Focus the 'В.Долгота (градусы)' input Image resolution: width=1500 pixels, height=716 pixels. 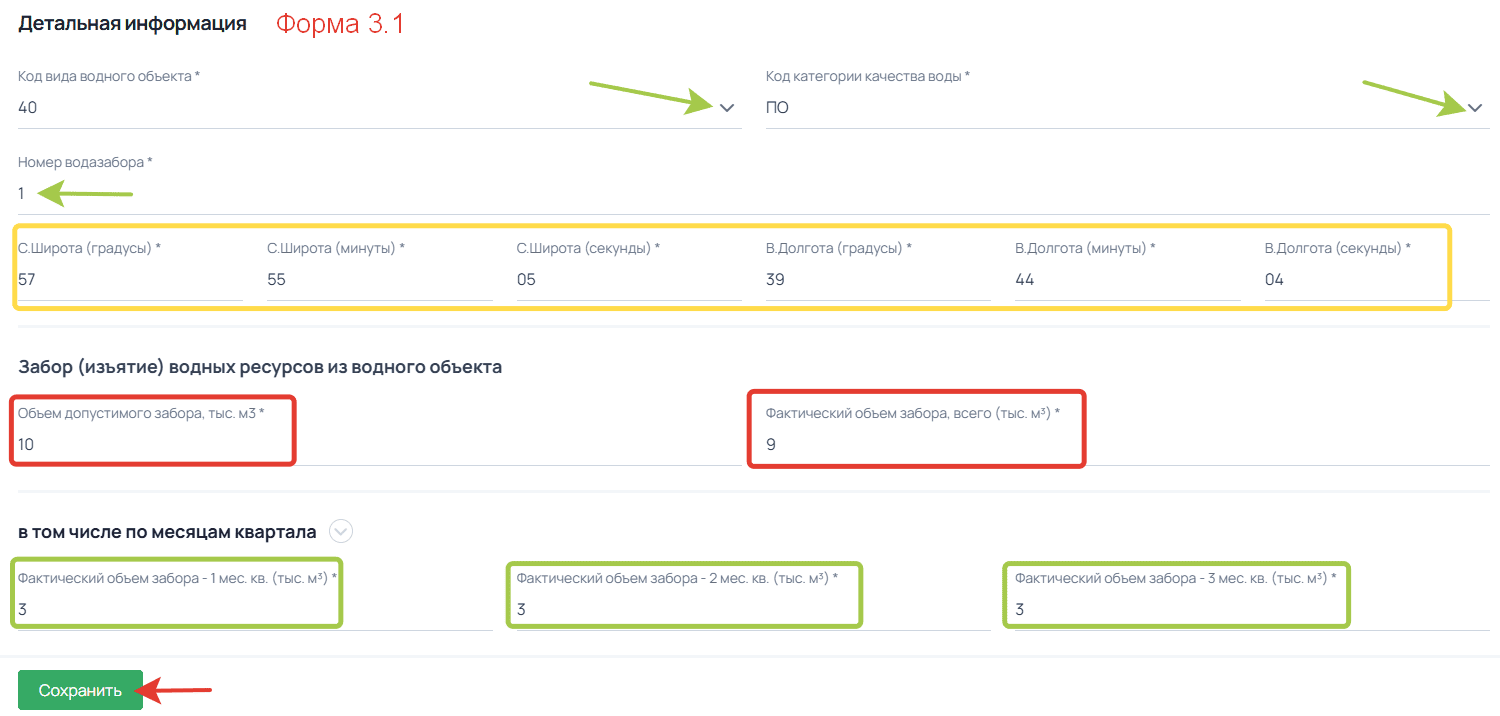[x=877, y=280]
